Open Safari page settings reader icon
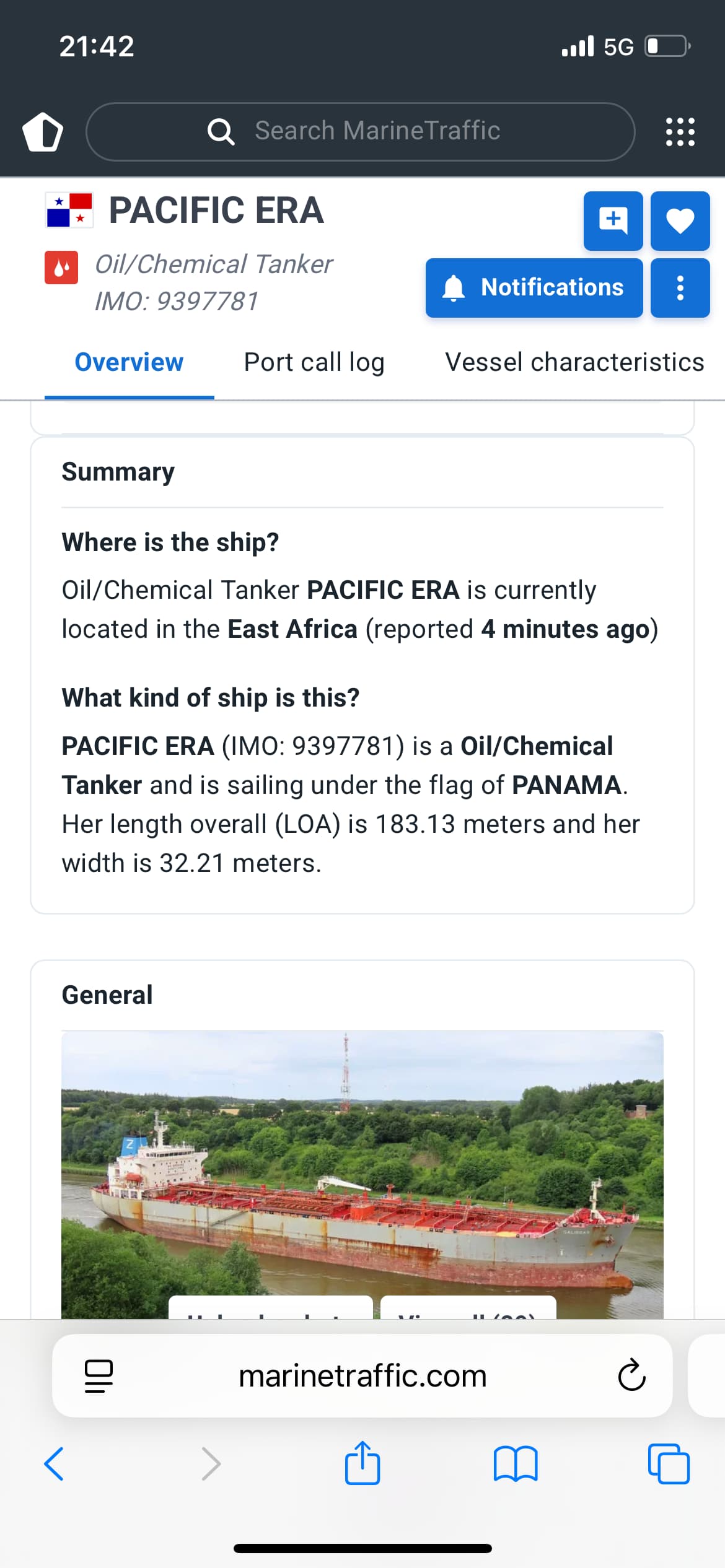This screenshot has width=725, height=1568. pyautogui.click(x=99, y=1375)
